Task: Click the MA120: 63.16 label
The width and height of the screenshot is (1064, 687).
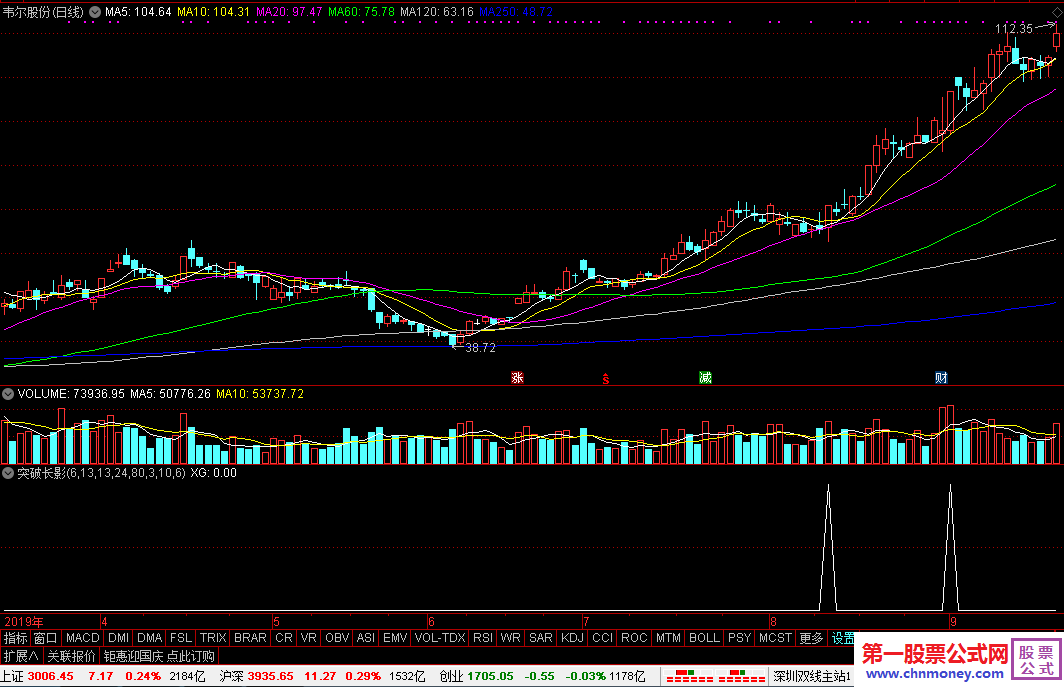Action: coord(437,12)
